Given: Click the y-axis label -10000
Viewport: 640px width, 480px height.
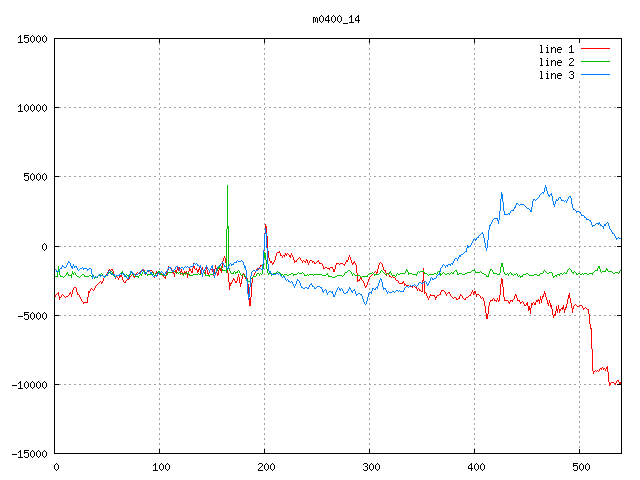Looking at the screenshot, I should coord(29,385).
